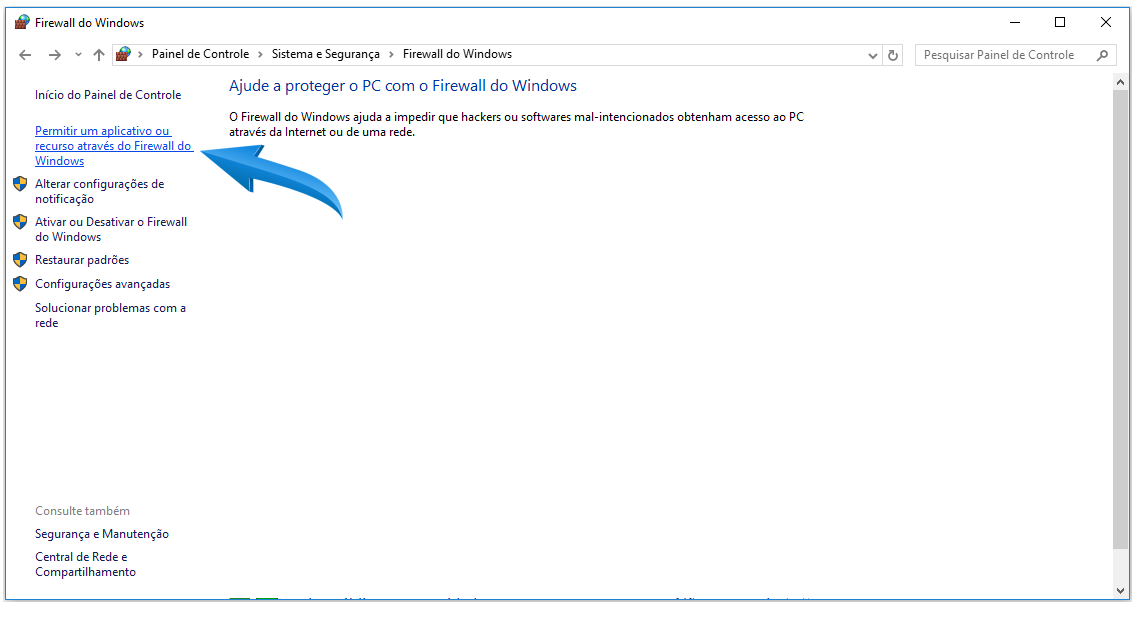Click the Firewall do Windows title icon

(22, 23)
